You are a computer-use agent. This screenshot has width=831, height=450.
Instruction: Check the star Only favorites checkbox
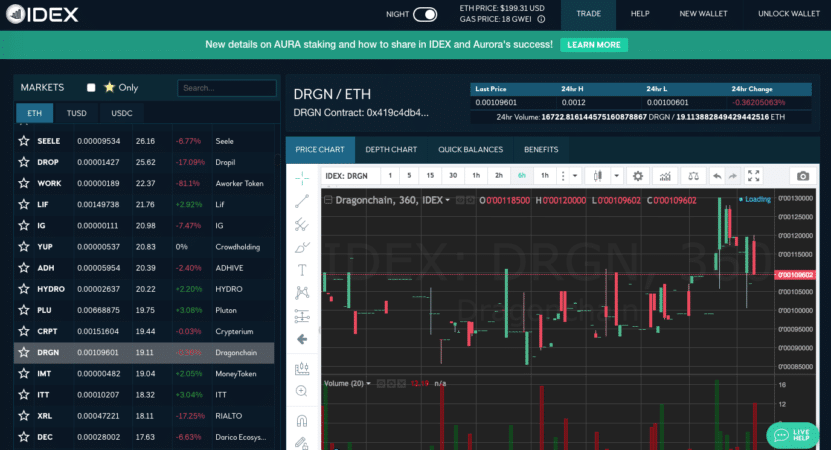pos(91,87)
